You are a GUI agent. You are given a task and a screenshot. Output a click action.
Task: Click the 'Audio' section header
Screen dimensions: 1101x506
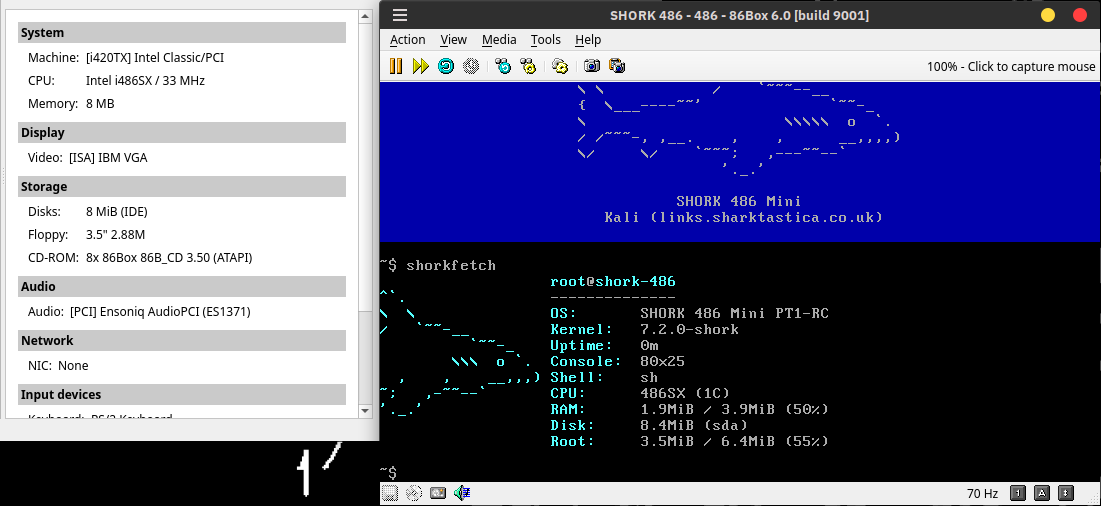(x=182, y=286)
